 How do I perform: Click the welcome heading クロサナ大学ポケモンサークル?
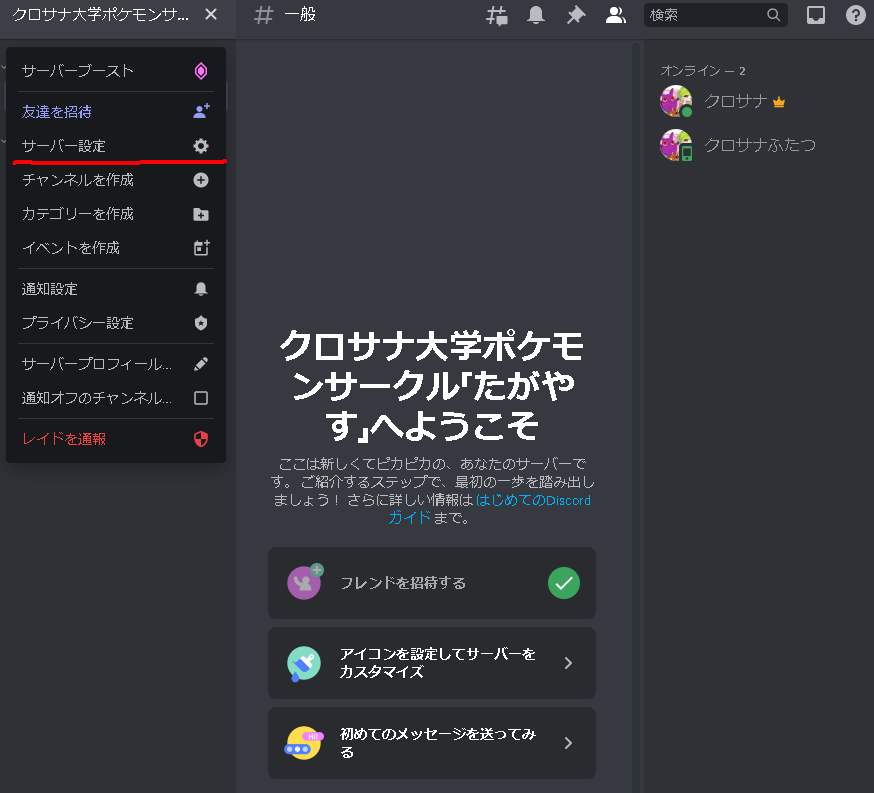point(432,386)
